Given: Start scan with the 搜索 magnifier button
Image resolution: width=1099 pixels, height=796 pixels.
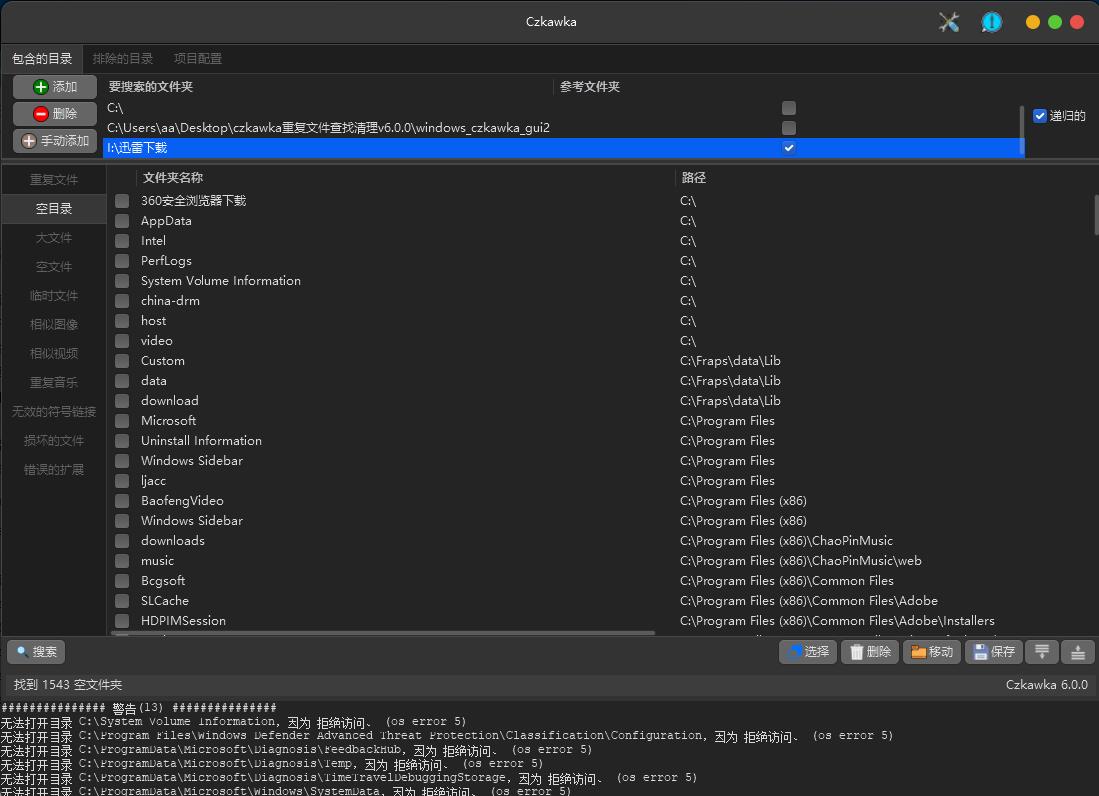Looking at the screenshot, I should point(36,652).
